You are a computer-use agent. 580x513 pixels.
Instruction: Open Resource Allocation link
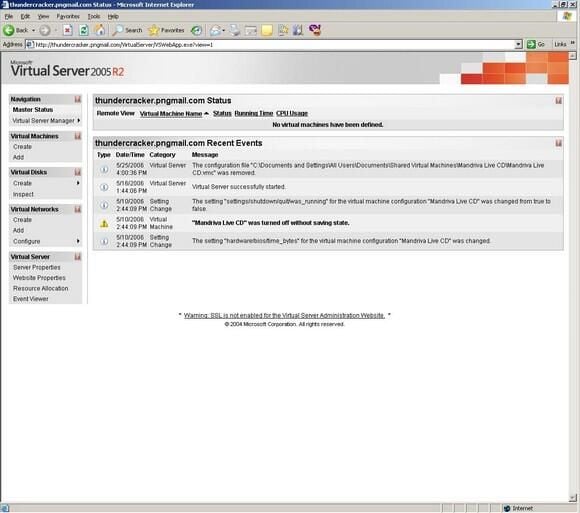pyautogui.click(x=41, y=288)
